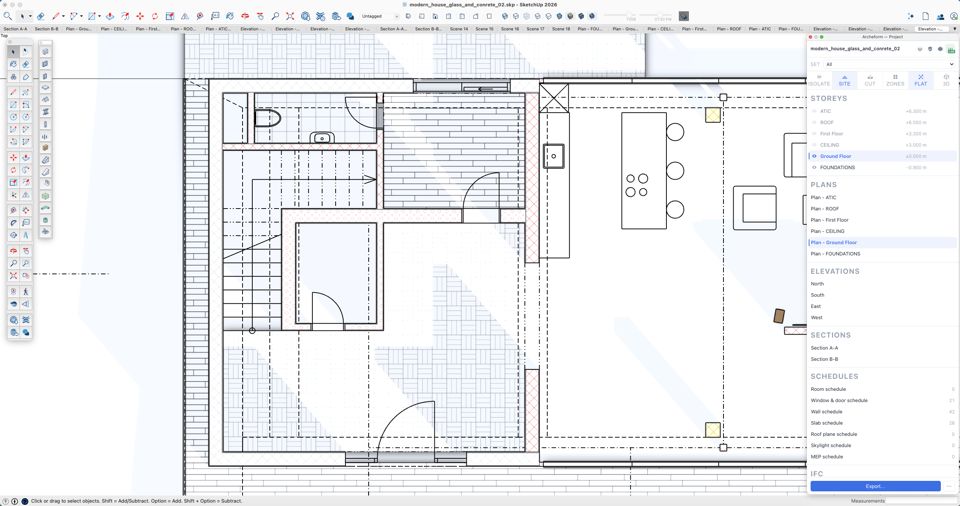960x506 pixels.
Task: Select the Rotate tool in top toolbar
Action: coord(155,16)
